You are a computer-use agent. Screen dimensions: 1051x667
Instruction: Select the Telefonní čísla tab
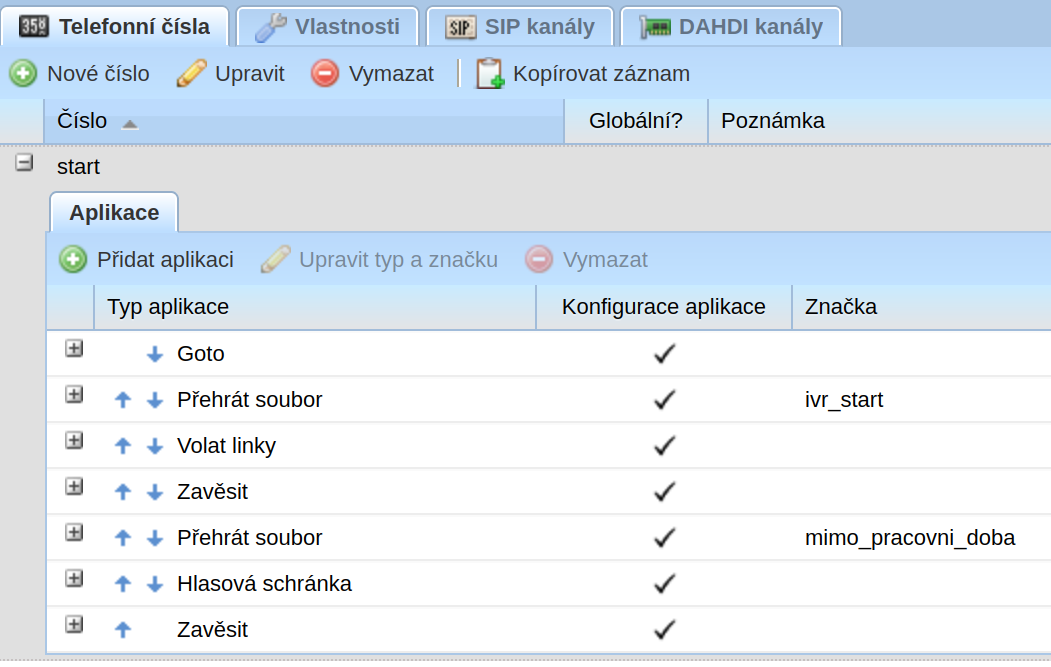(x=115, y=27)
